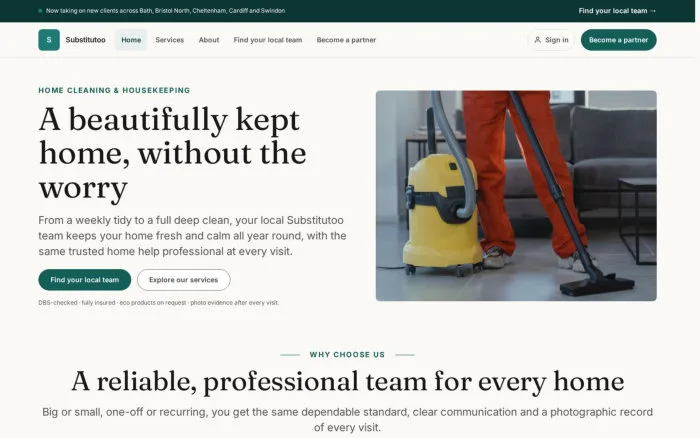This screenshot has height=438, width=700.
Task: Click the A reliable, professional team heading
Action: (347, 381)
